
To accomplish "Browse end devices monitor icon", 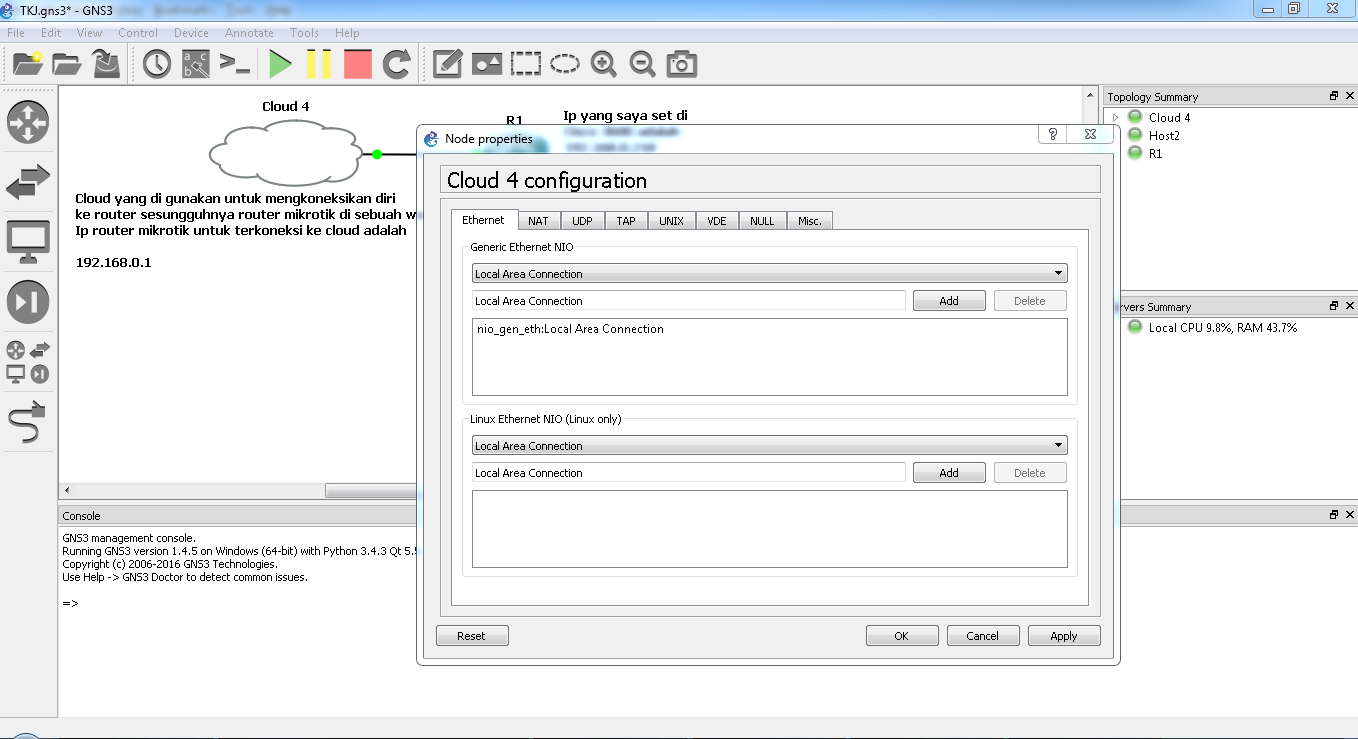I will [28, 241].
